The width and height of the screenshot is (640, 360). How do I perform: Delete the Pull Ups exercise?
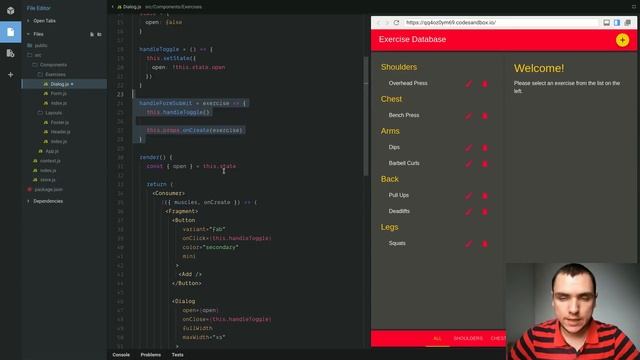coord(484,196)
